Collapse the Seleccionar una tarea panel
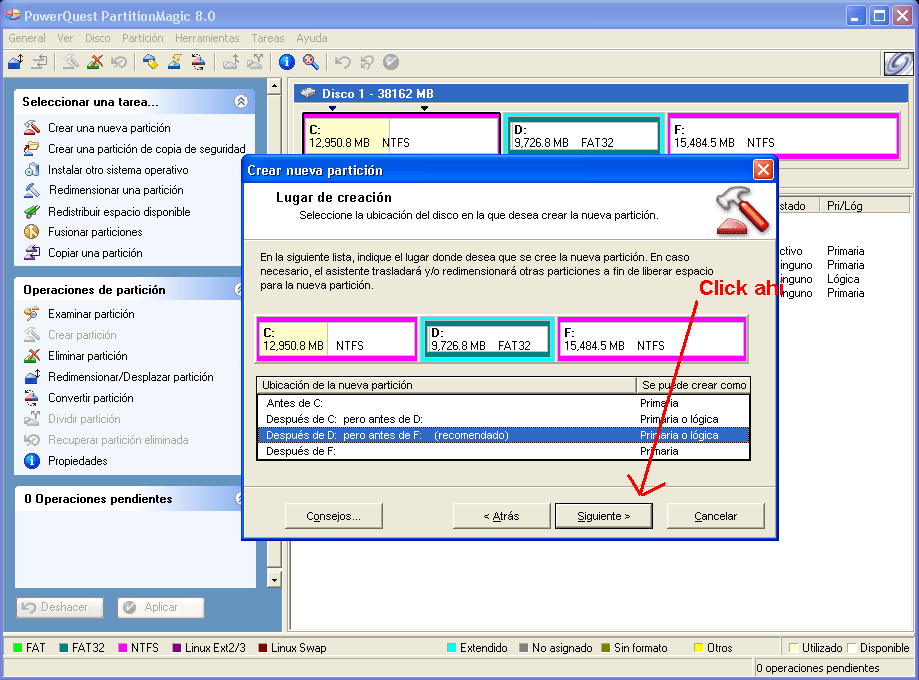The height and width of the screenshot is (680, 919). 240,102
